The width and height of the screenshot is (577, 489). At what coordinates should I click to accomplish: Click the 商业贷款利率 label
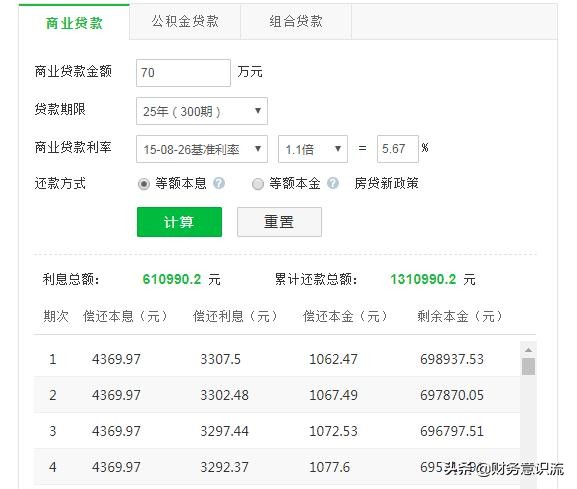point(73,147)
